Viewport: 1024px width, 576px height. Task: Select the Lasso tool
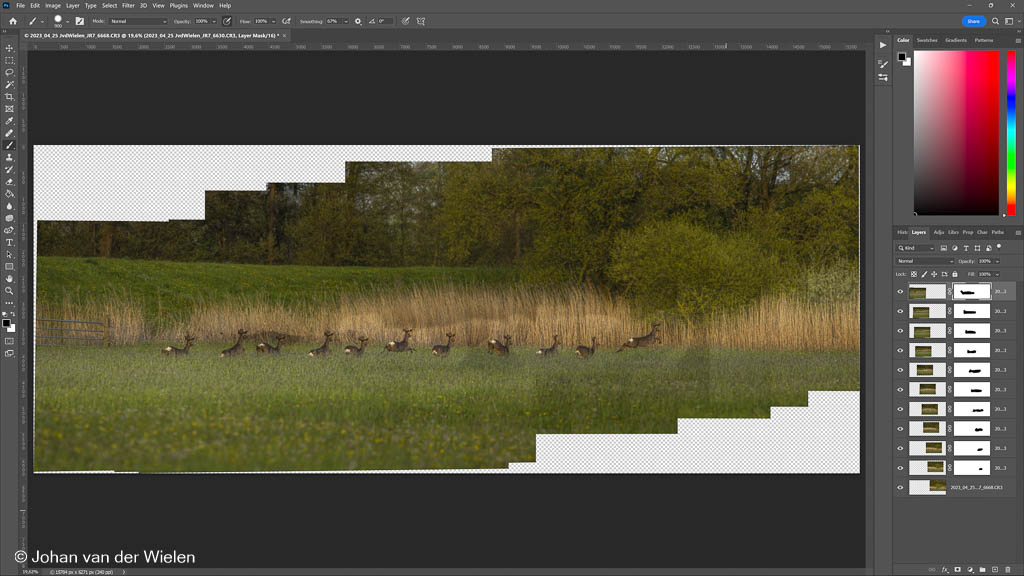tap(9, 72)
